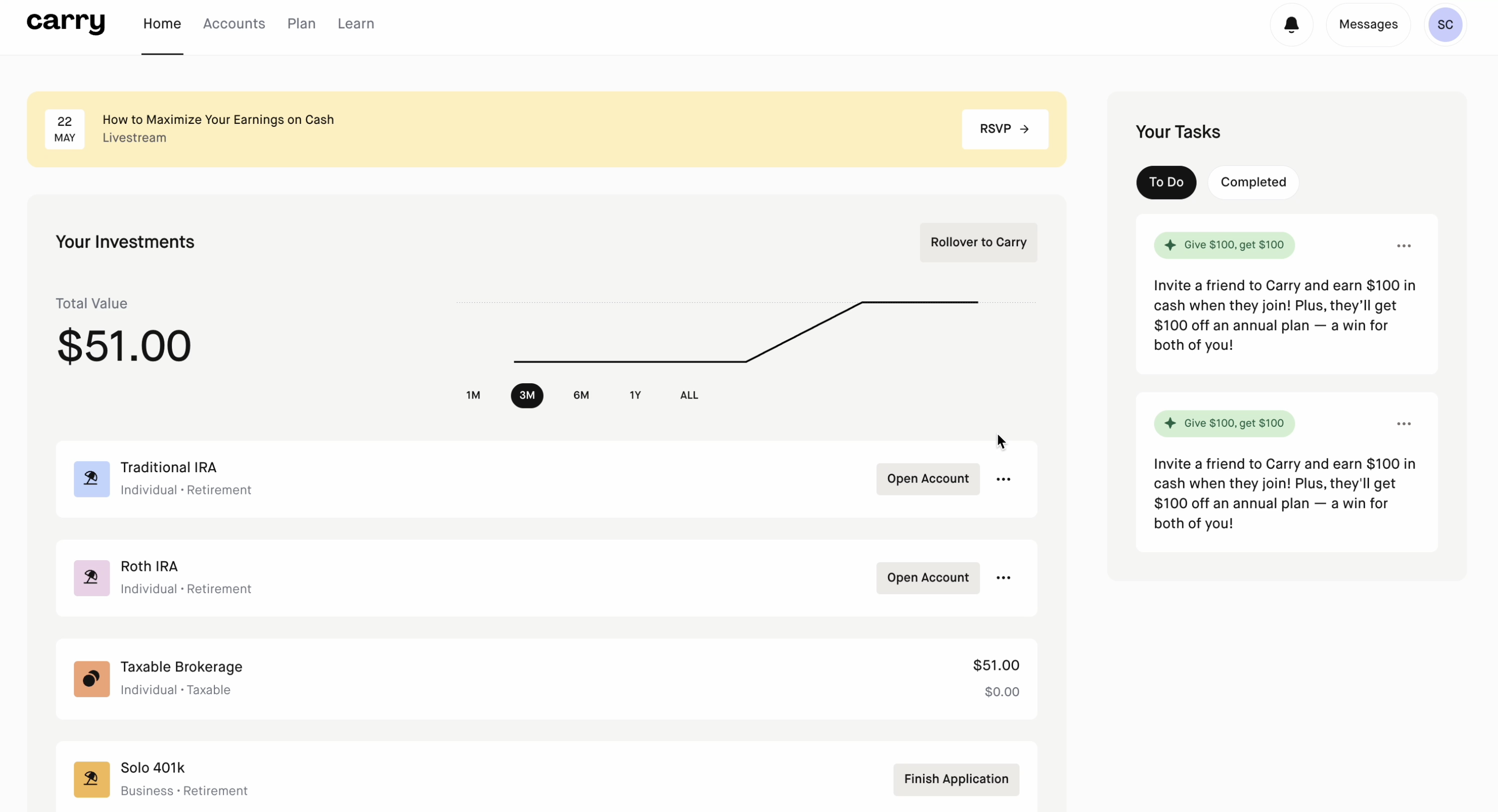Image resolution: width=1498 pixels, height=812 pixels.
Task: Select the 1Y chart range
Action: coord(635,395)
